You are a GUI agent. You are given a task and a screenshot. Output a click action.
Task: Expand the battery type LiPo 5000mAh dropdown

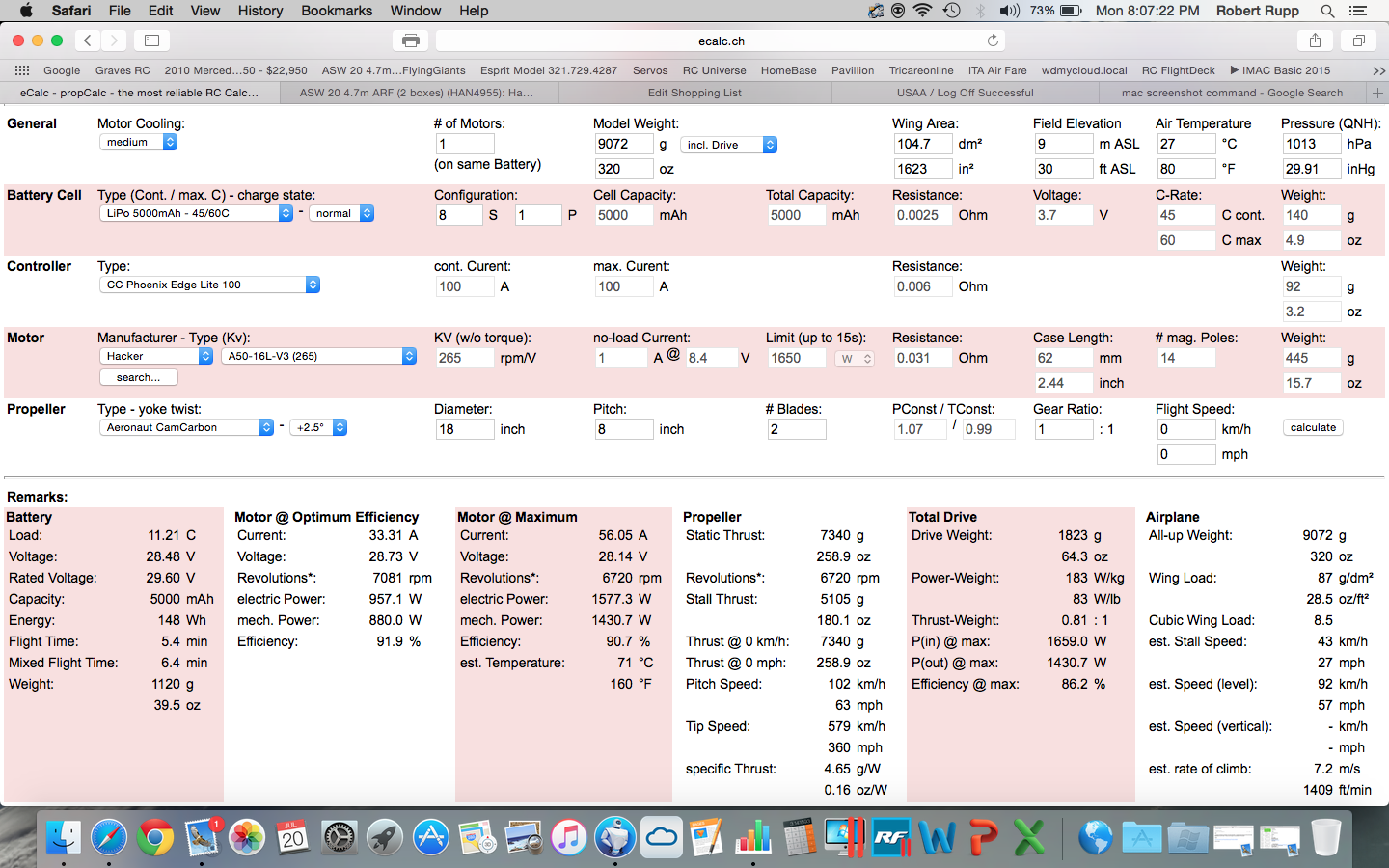[196, 213]
